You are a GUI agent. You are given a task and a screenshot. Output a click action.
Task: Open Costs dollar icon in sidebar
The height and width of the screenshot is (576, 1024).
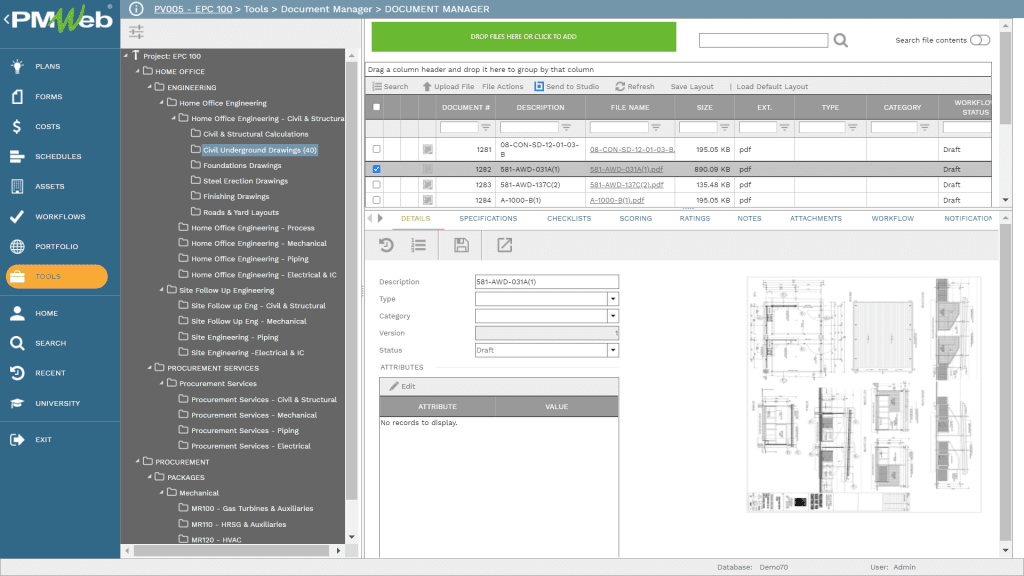(x=17, y=126)
